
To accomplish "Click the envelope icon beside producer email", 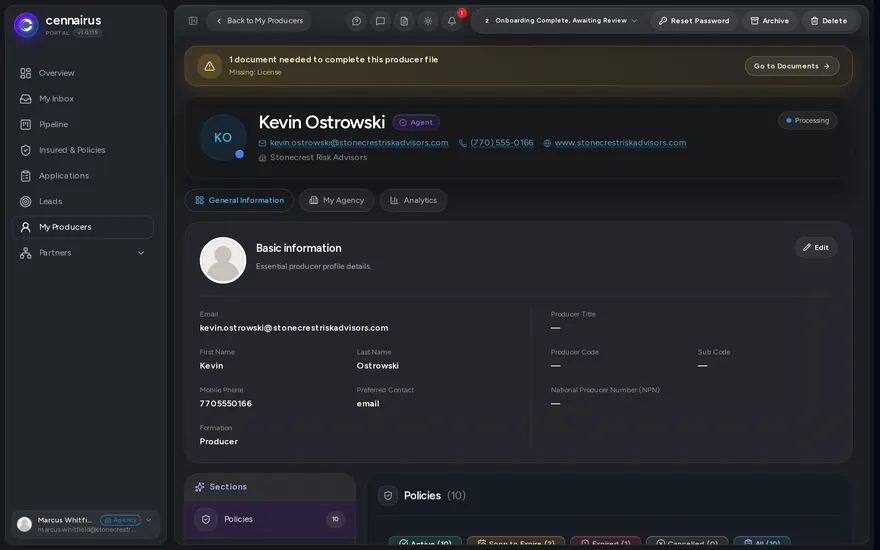I will pyautogui.click(x=262, y=143).
